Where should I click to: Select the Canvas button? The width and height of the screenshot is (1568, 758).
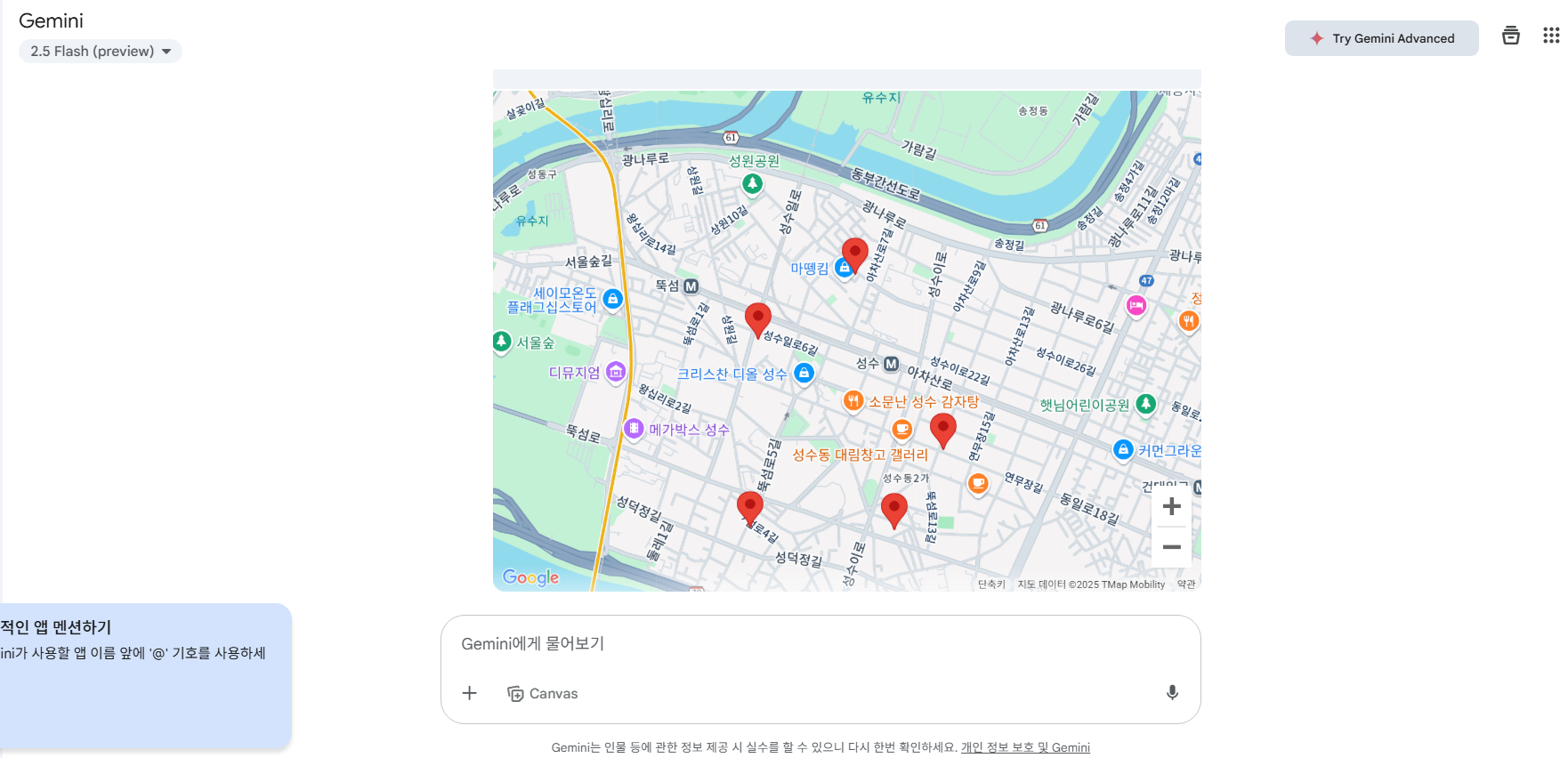click(x=542, y=693)
